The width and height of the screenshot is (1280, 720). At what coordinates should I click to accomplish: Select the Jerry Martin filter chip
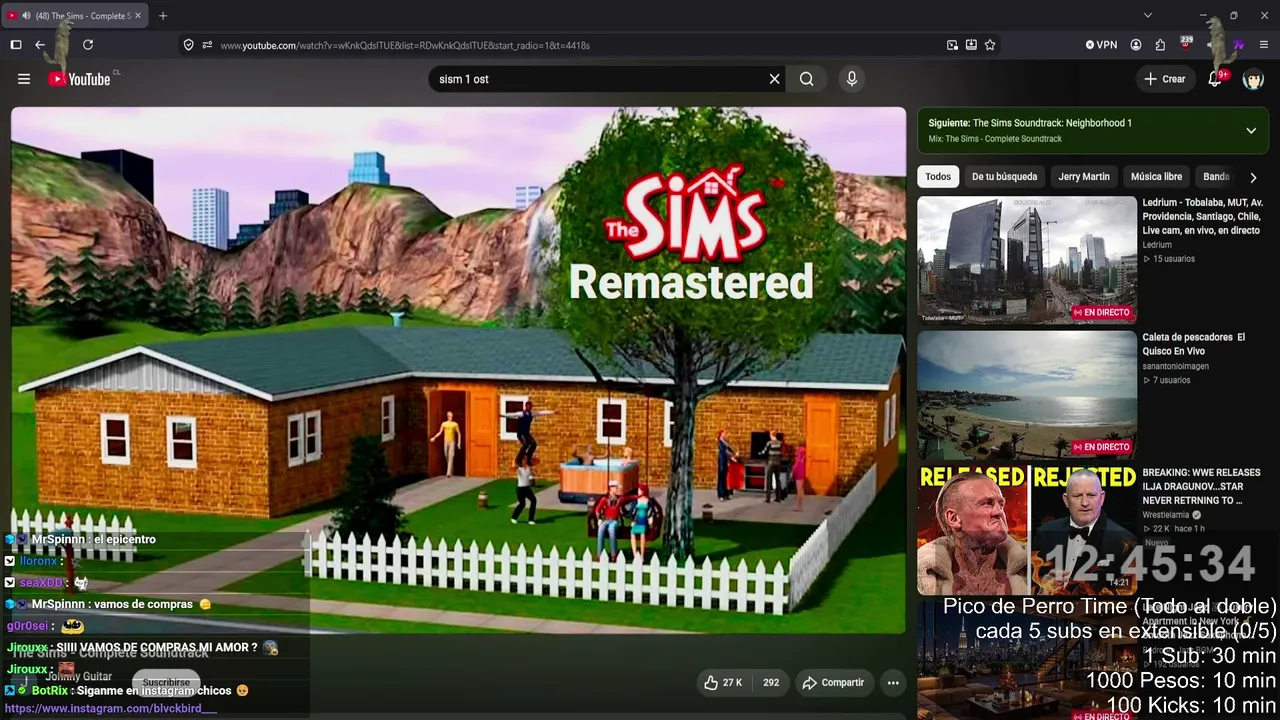click(x=1084, y=177)
